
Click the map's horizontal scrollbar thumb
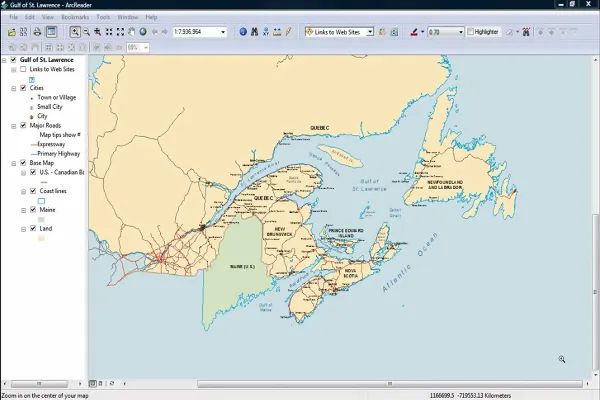[390, 383]
